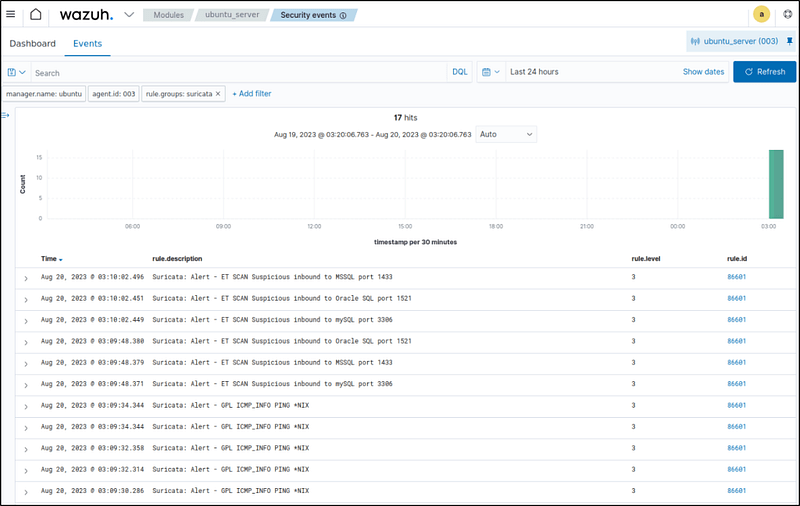Image resolution: width=800 pixels, height=506 pixels.
Task: Open the user avatar menu
Action: click(761, 14)
